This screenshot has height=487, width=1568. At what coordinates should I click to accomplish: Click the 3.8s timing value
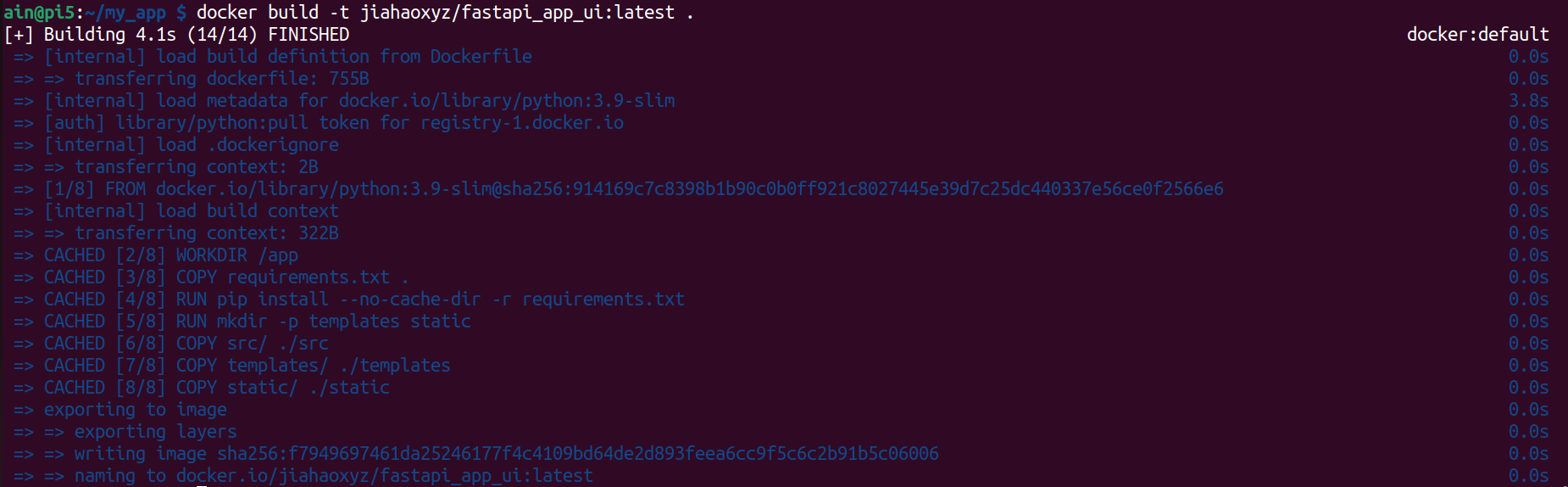(x=1528, y=101)
